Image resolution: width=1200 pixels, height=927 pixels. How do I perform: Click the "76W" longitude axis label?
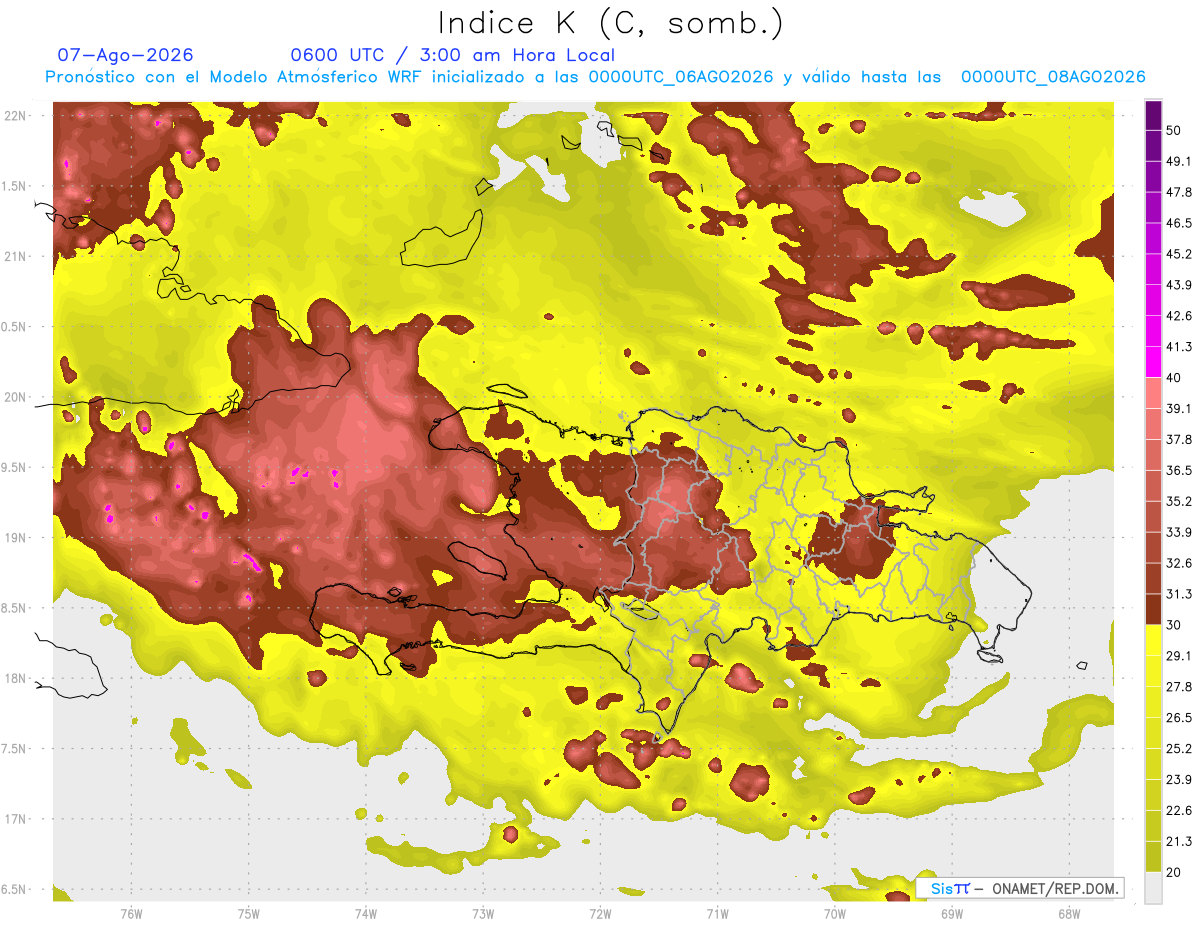click(131, 915)
